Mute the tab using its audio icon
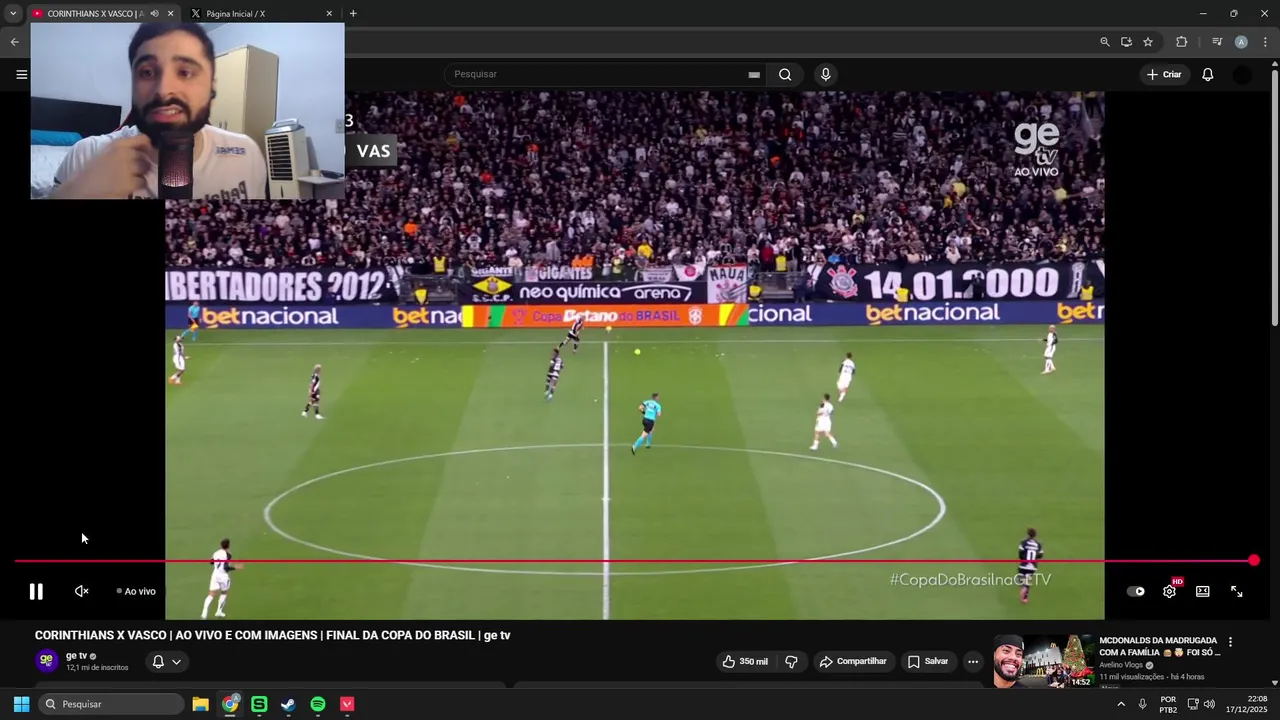1280x720 pixels. [x=154, y=14]
